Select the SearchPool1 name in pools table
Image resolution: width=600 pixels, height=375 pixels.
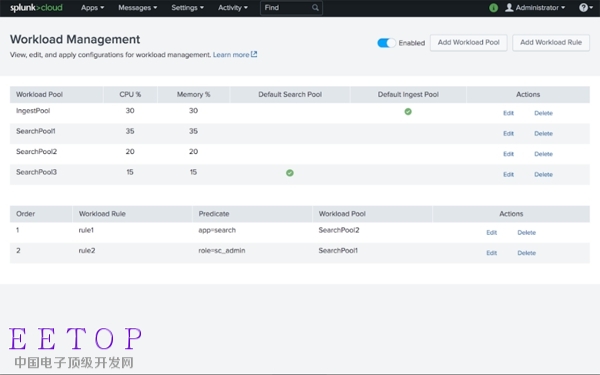click(x=36, y=131)
